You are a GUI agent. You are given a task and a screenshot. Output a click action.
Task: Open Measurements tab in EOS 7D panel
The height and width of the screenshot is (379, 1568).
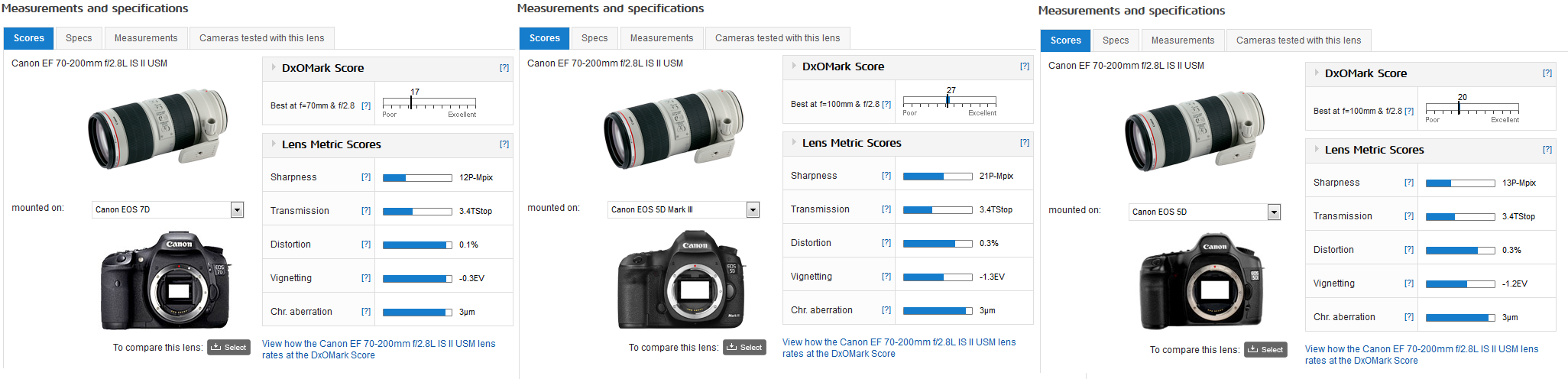click(146, 38)
